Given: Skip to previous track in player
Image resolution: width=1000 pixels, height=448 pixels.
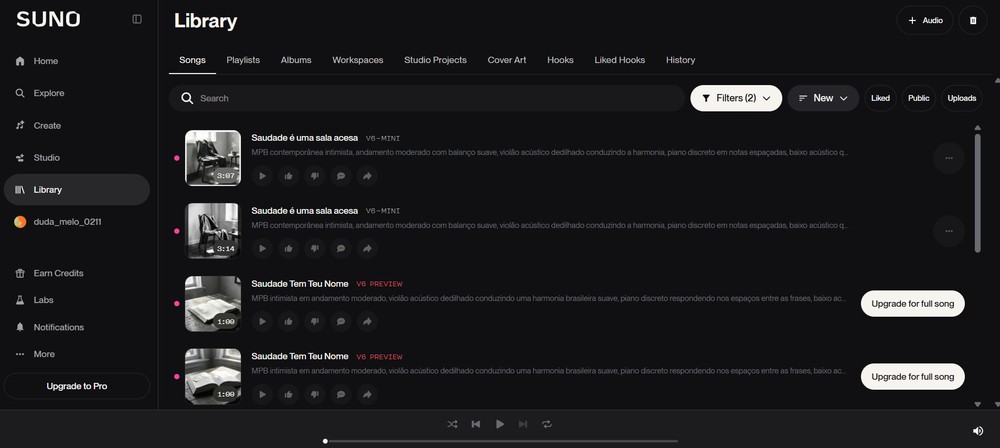Looking at the screenshot, I should tap(476, 424).
